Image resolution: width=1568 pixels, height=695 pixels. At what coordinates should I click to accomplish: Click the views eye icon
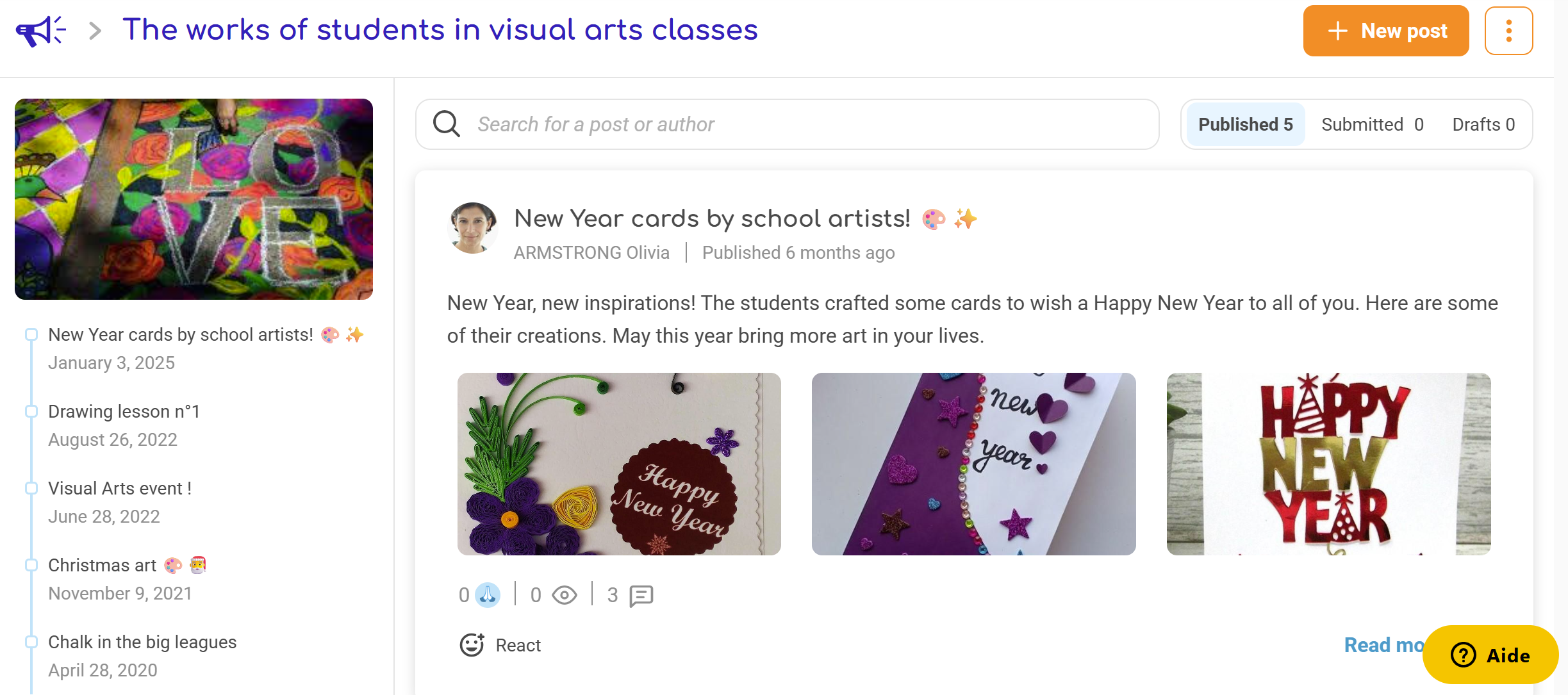coord(564,595)
